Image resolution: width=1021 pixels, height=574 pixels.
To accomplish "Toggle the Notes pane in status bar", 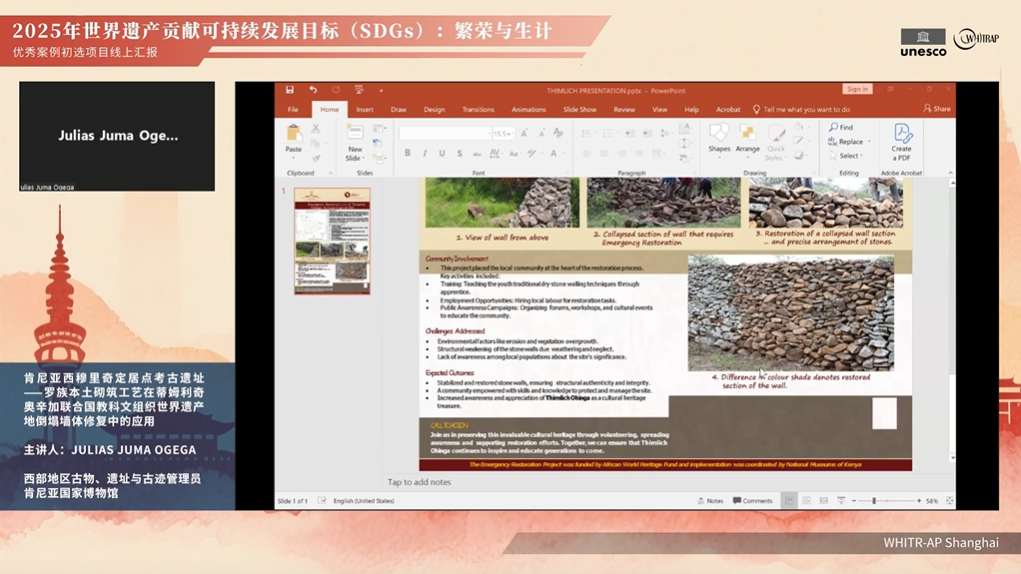I will (711, 501).
